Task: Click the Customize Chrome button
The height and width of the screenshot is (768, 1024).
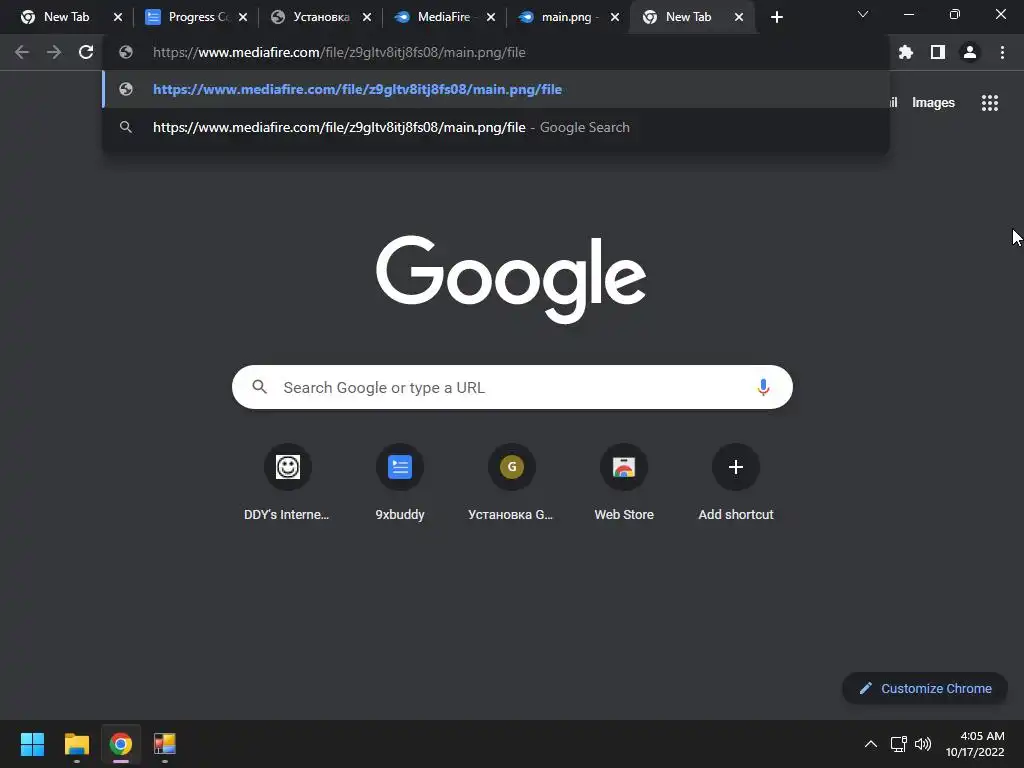Action: coord(925,688)
